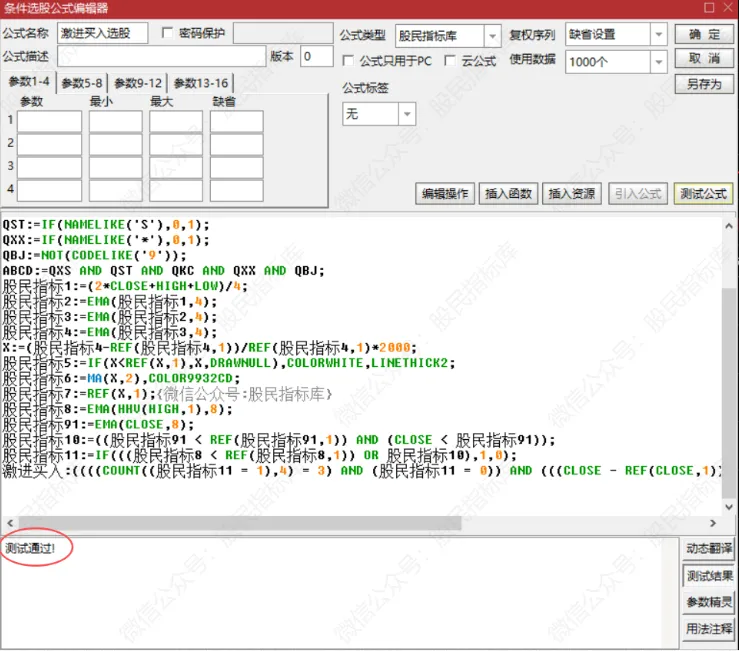Switch to the 参数13-16 tab

point(201,83)
